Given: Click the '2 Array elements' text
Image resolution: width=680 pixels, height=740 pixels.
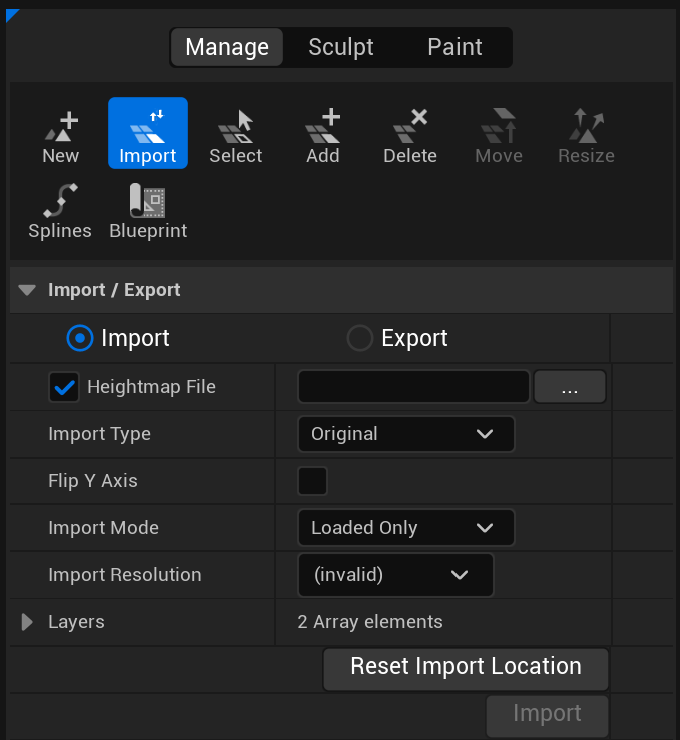Looking at the screenshot, I should (x=370, y=622).
